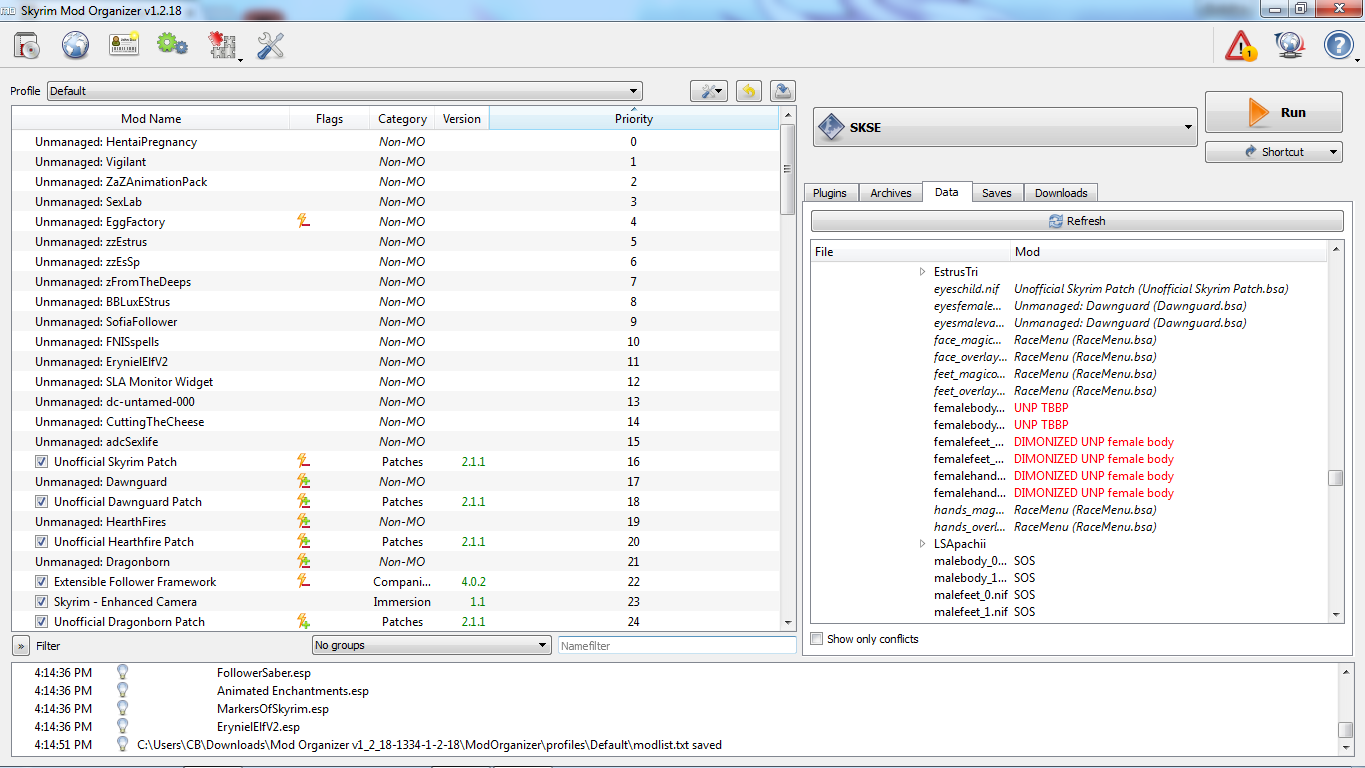
Task: Click the flag icon on Unofficial Dragonborn Patch row
Action: (303, 622)
